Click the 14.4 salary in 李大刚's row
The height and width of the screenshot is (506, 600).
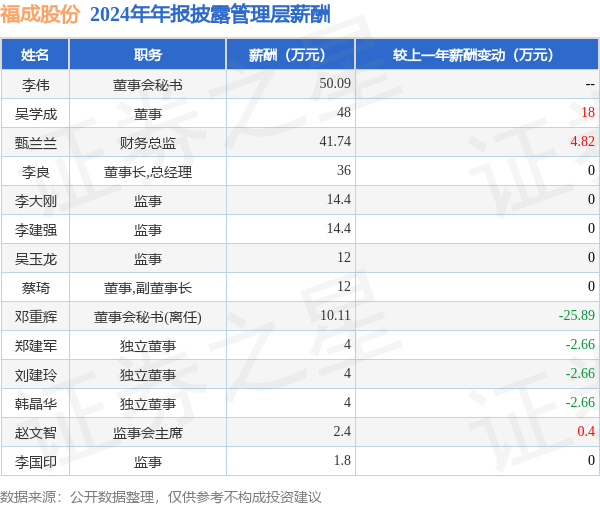pyautogui.click(x=339, y=199)
